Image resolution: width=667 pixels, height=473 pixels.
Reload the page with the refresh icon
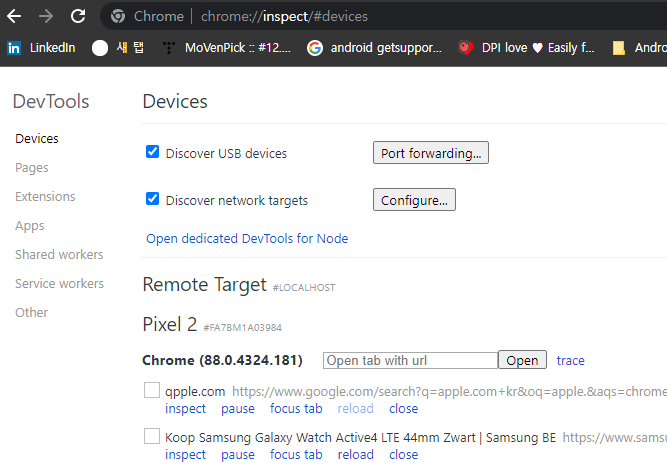78,16
